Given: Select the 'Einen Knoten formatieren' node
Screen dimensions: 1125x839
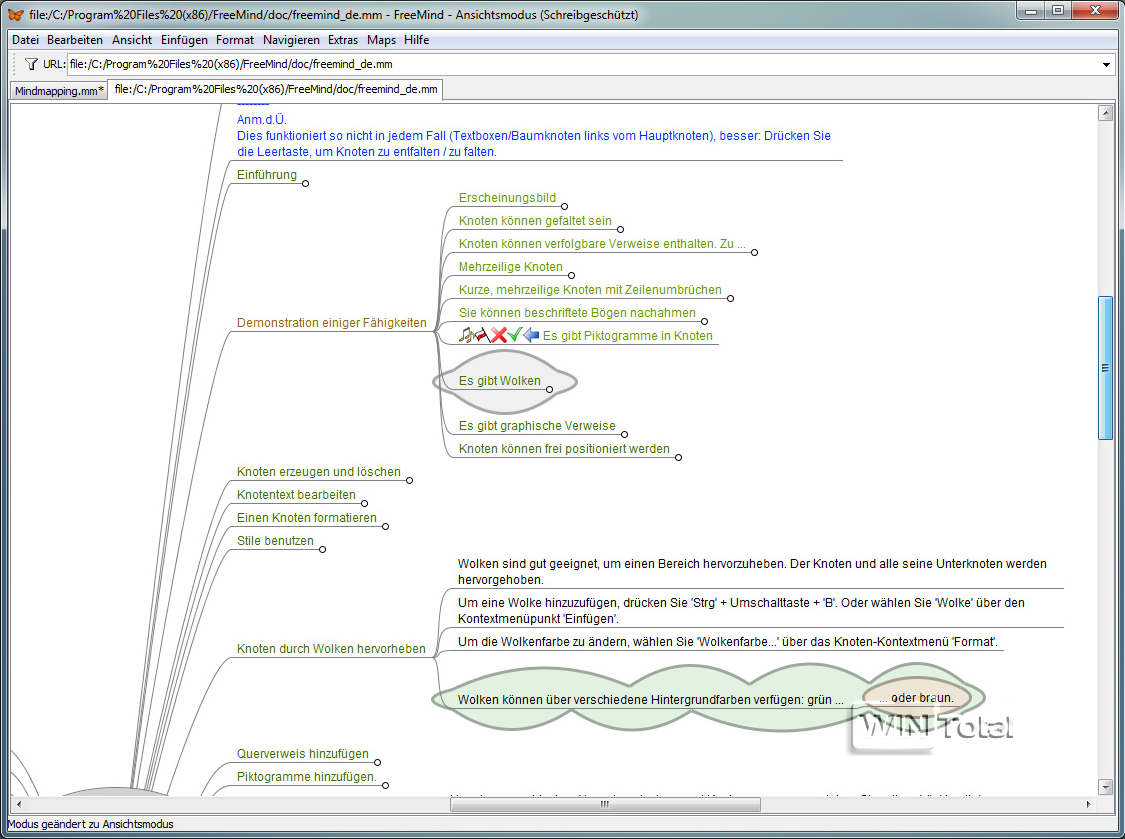Looking at the screenshot, I should pyautogui.click(x=306, y=518).
